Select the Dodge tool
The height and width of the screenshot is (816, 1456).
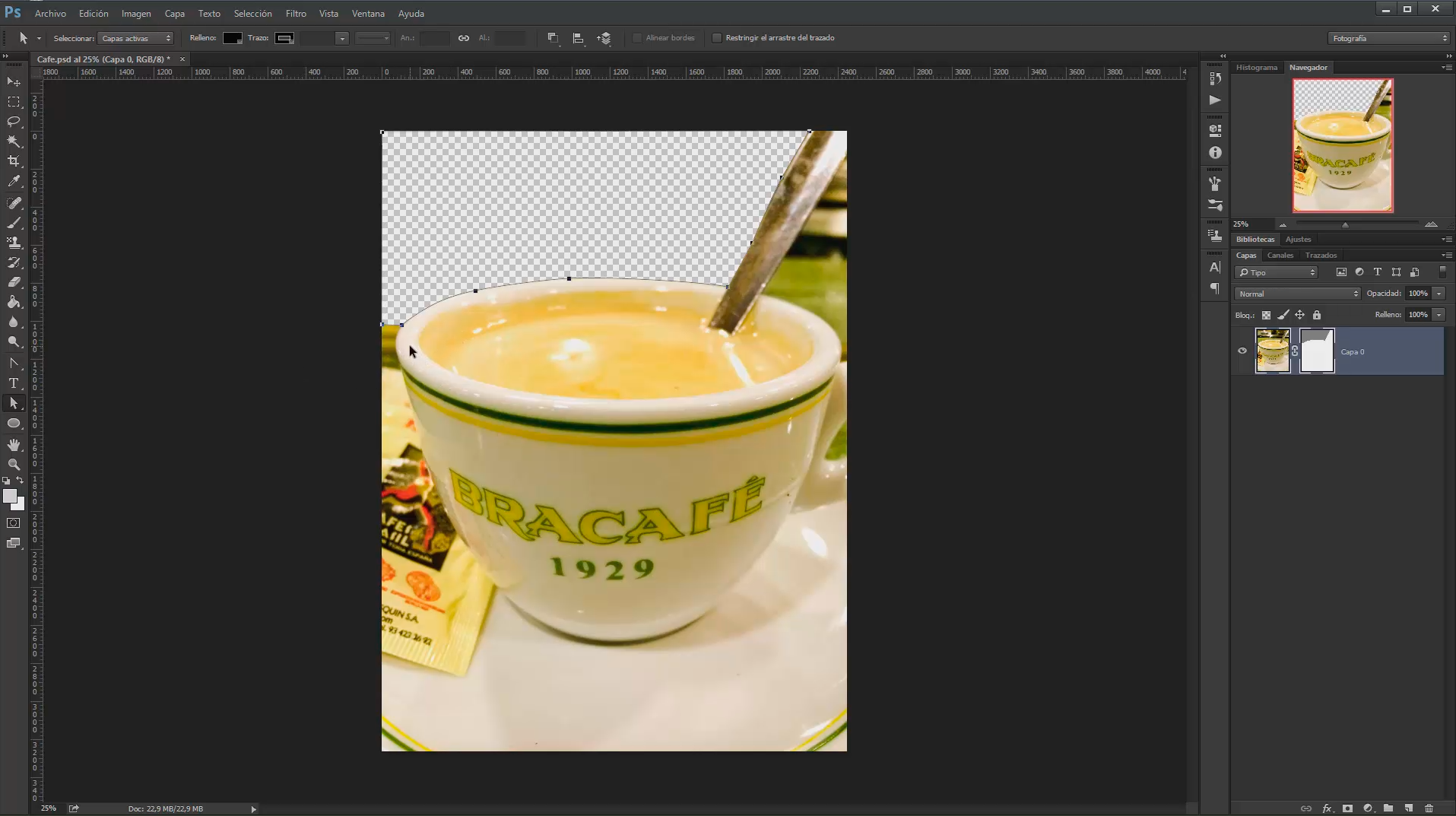[x=14, y=341]
